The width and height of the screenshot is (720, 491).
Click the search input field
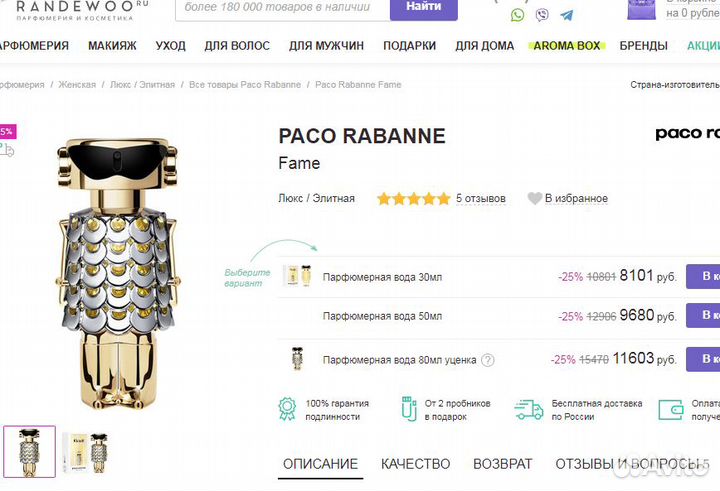[x=282, y=9]
